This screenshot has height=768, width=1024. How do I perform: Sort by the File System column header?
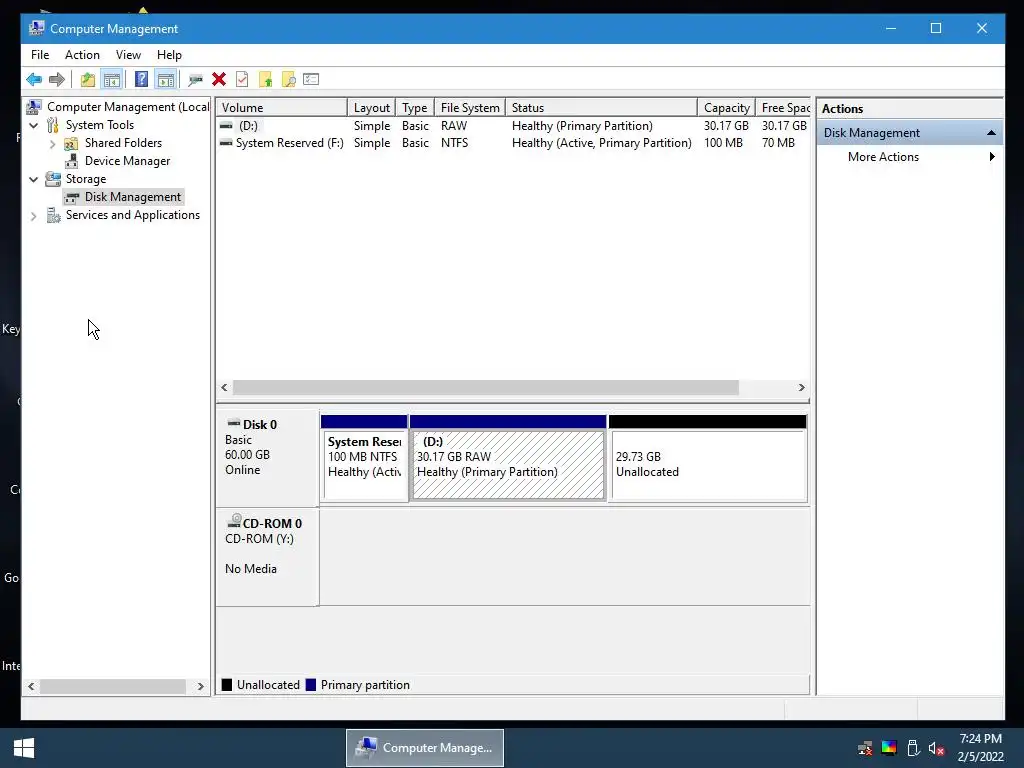(470, 108)
